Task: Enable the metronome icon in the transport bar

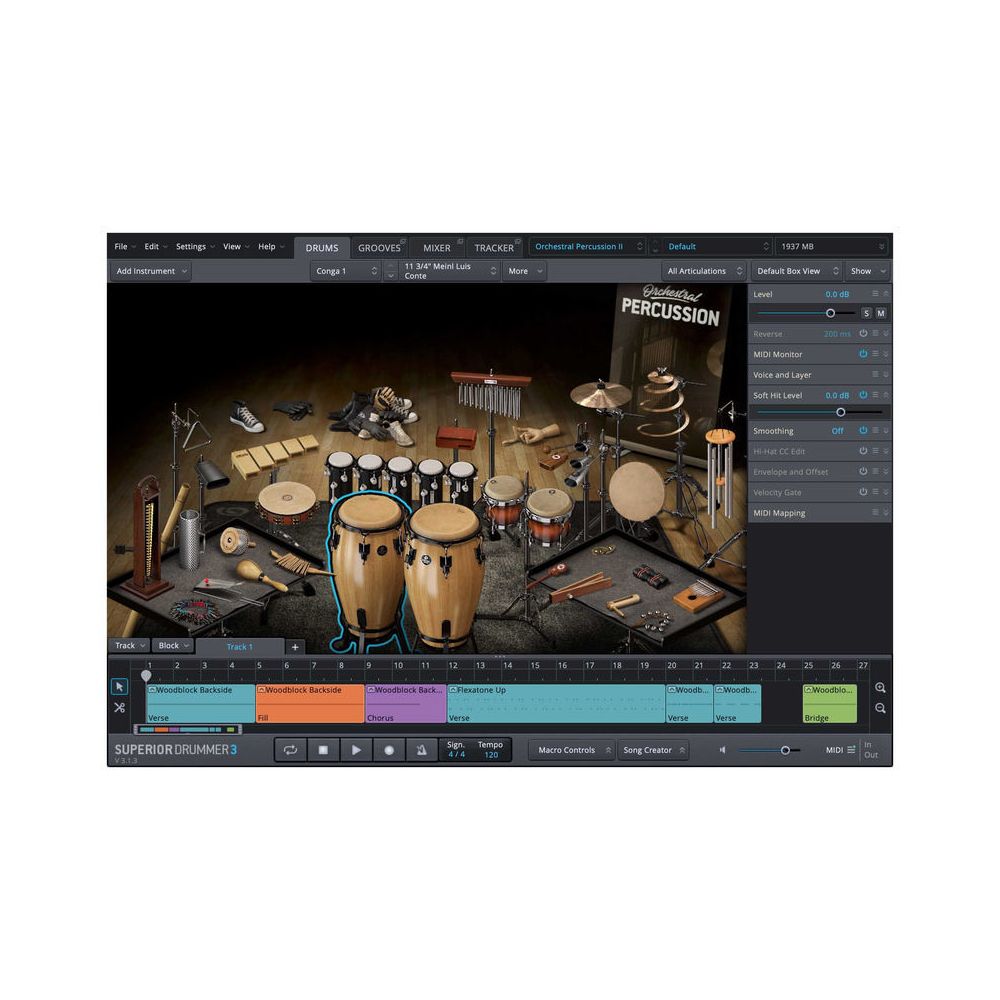Action: (422, 749)
